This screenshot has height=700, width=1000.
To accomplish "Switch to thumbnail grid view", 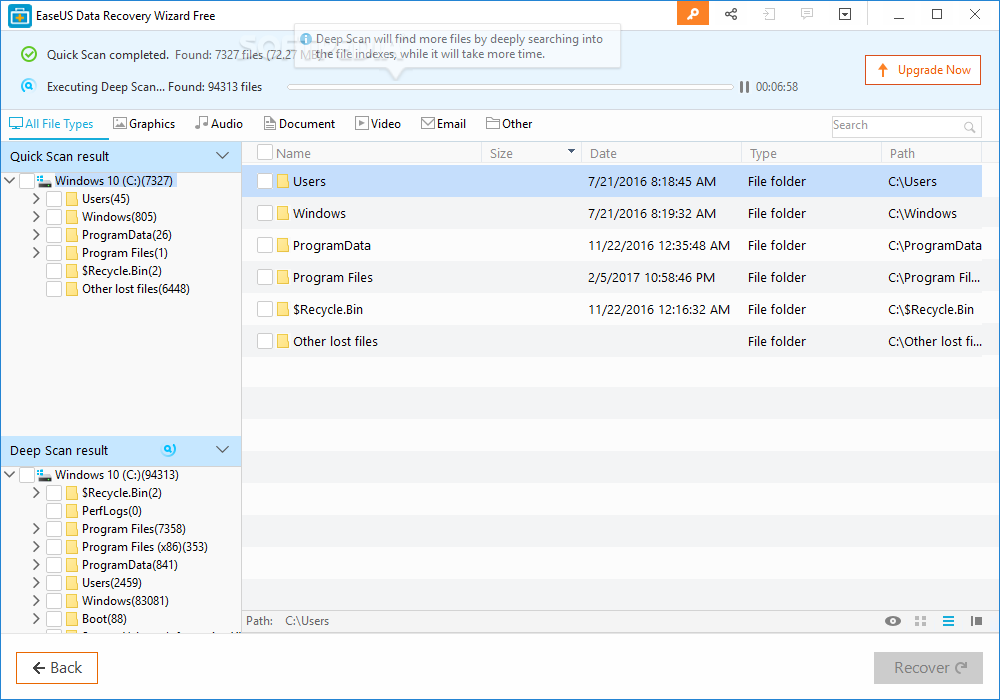I will tap(920, 620).
